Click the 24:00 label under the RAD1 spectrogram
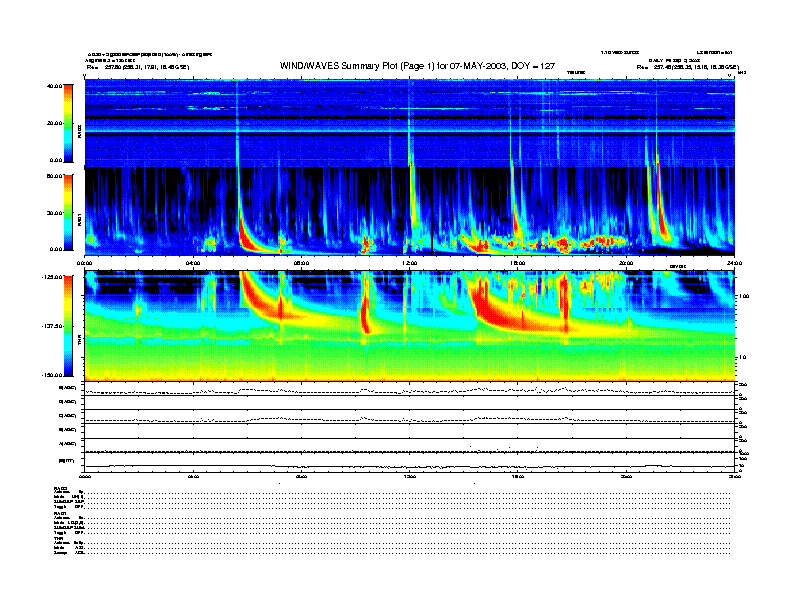 734,263
